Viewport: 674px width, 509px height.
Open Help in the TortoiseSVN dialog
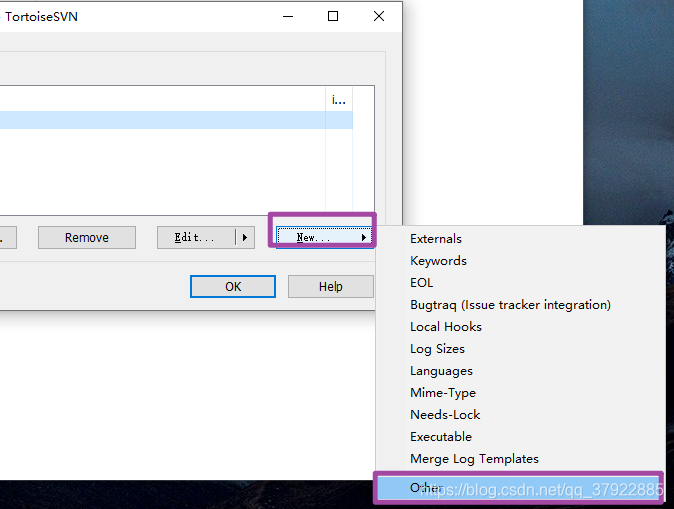331,286
